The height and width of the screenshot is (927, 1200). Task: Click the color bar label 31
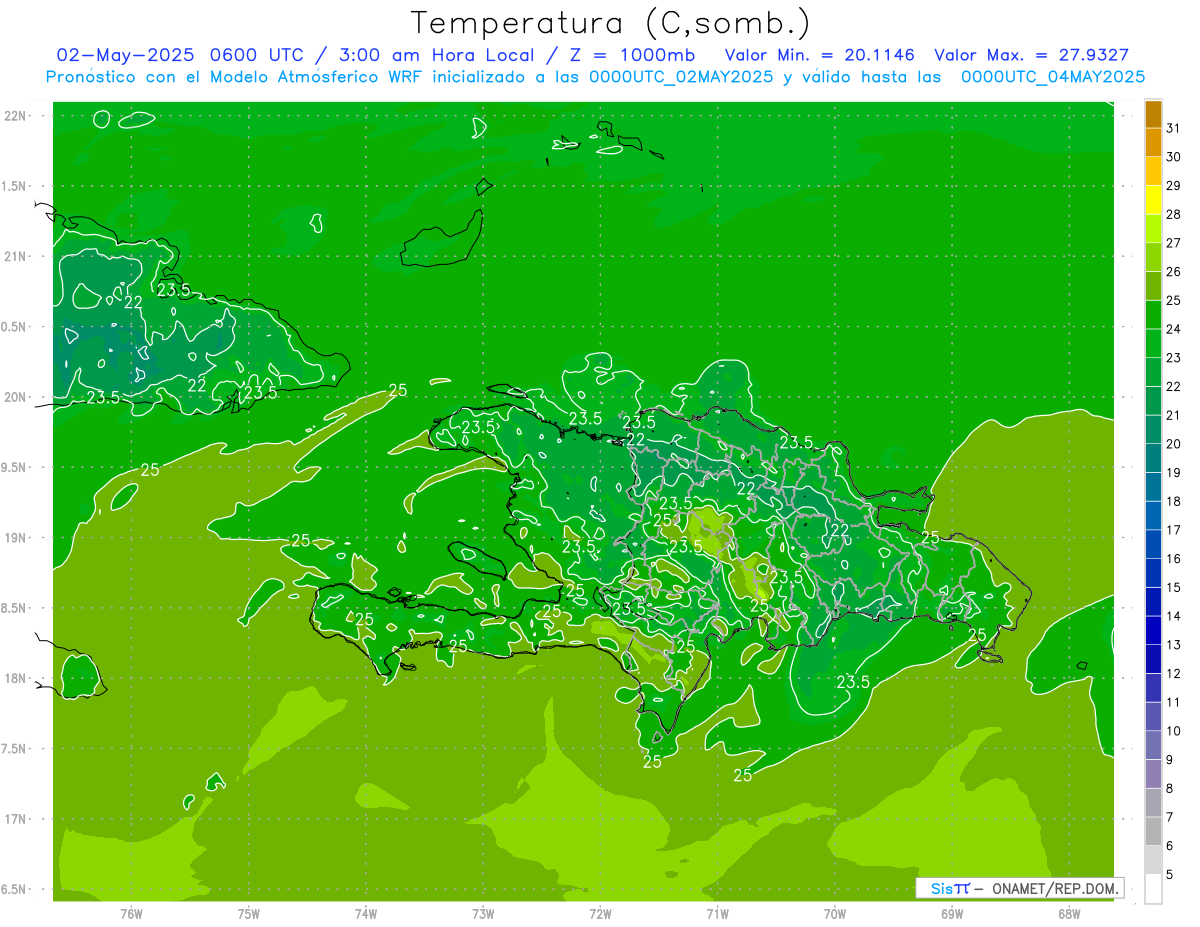[1174, 127]
